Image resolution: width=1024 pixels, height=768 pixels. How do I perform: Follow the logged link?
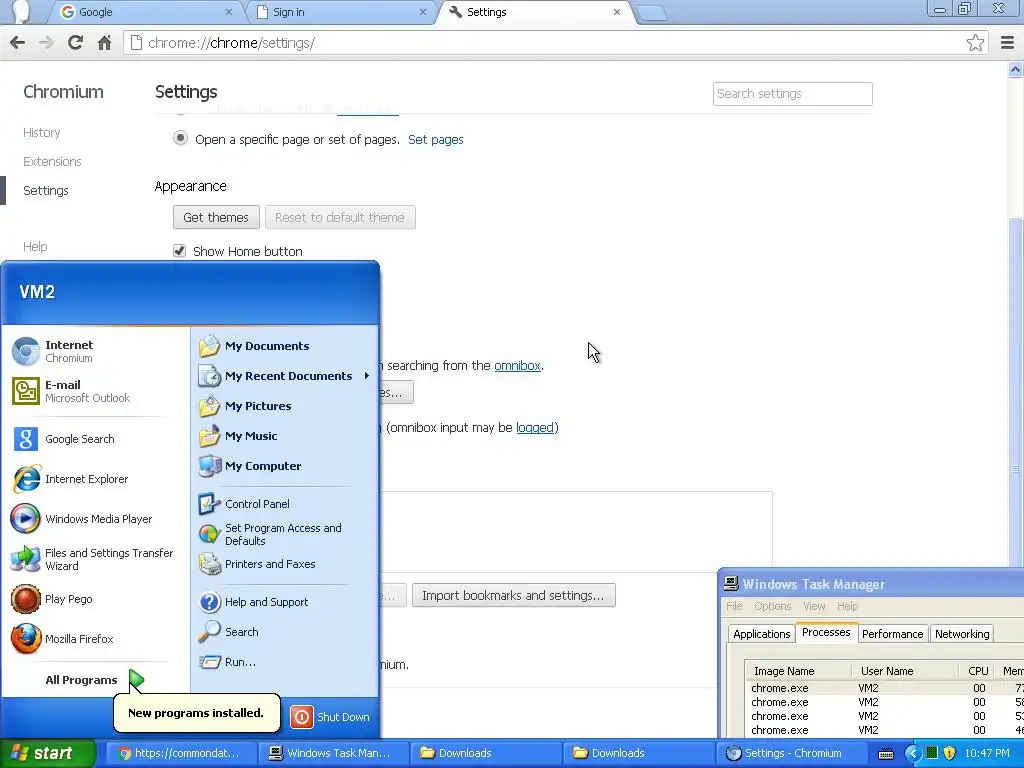tap(535, 428)
